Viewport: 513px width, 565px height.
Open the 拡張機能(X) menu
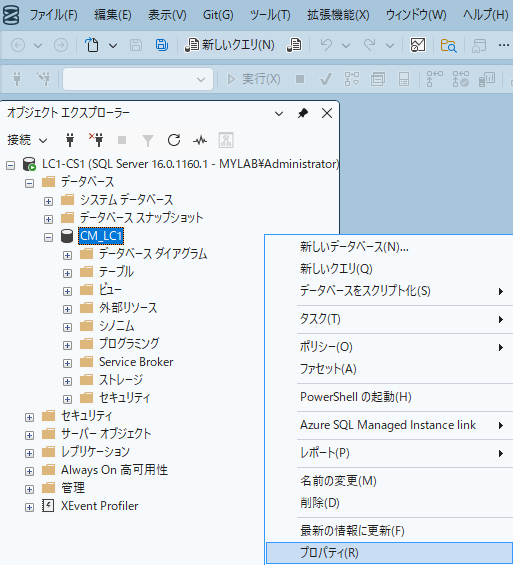click(x=338, y=15)
